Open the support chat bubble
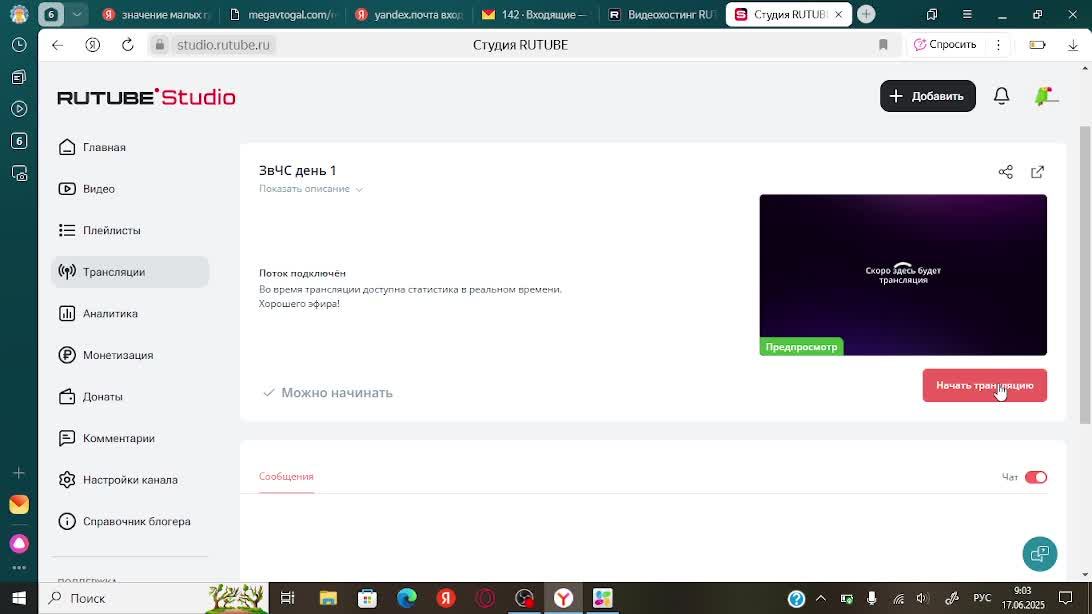This screenshot has width=1092, height=614. pos(1040,554)
